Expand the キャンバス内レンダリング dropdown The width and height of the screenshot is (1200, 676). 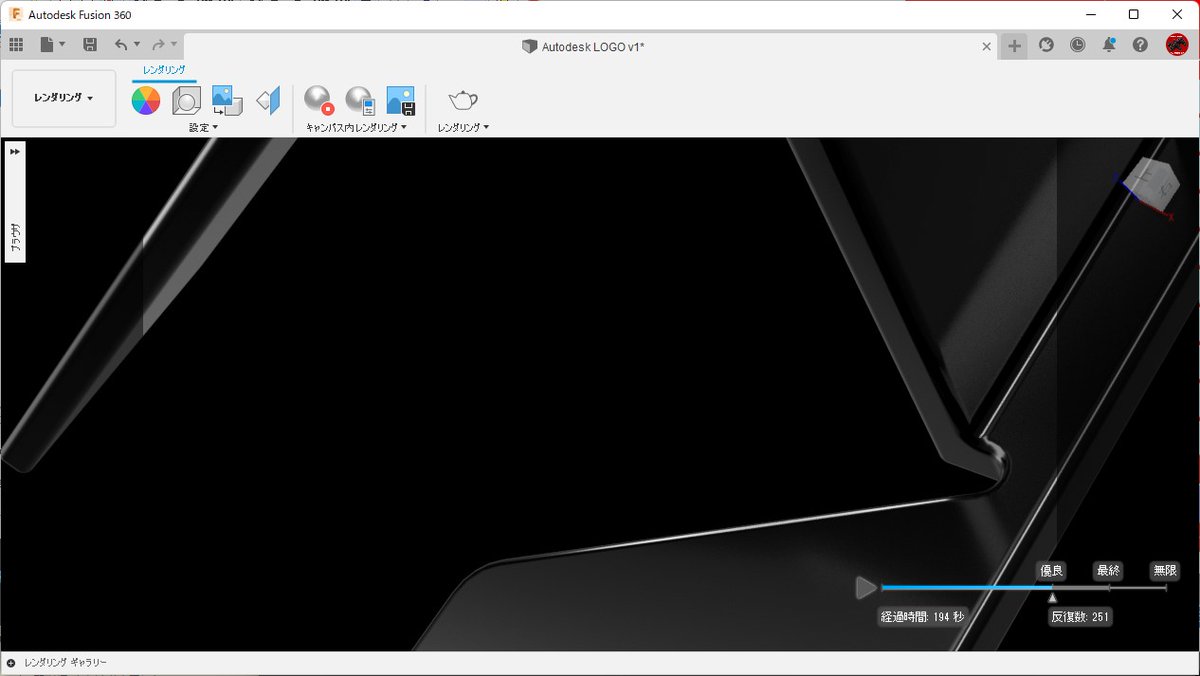point(356,127)
